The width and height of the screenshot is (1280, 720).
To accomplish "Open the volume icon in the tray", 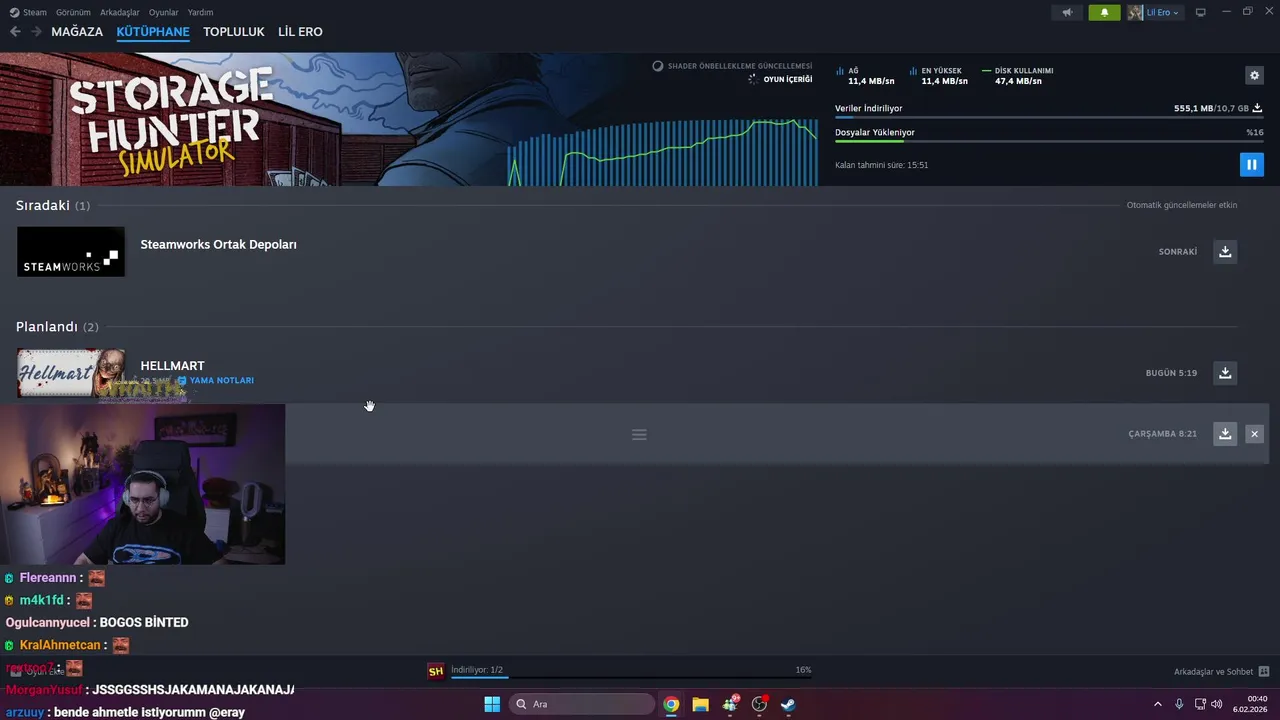I will (1217, 704).
